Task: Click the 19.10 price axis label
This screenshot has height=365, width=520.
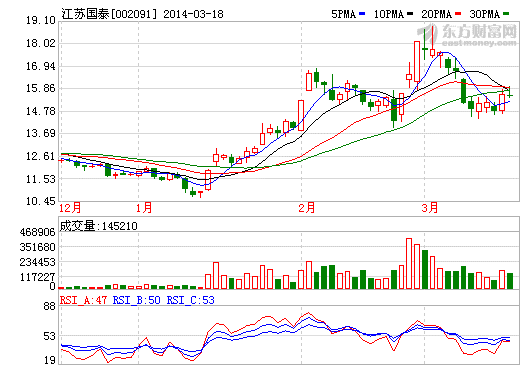Action: pos(41,21)
